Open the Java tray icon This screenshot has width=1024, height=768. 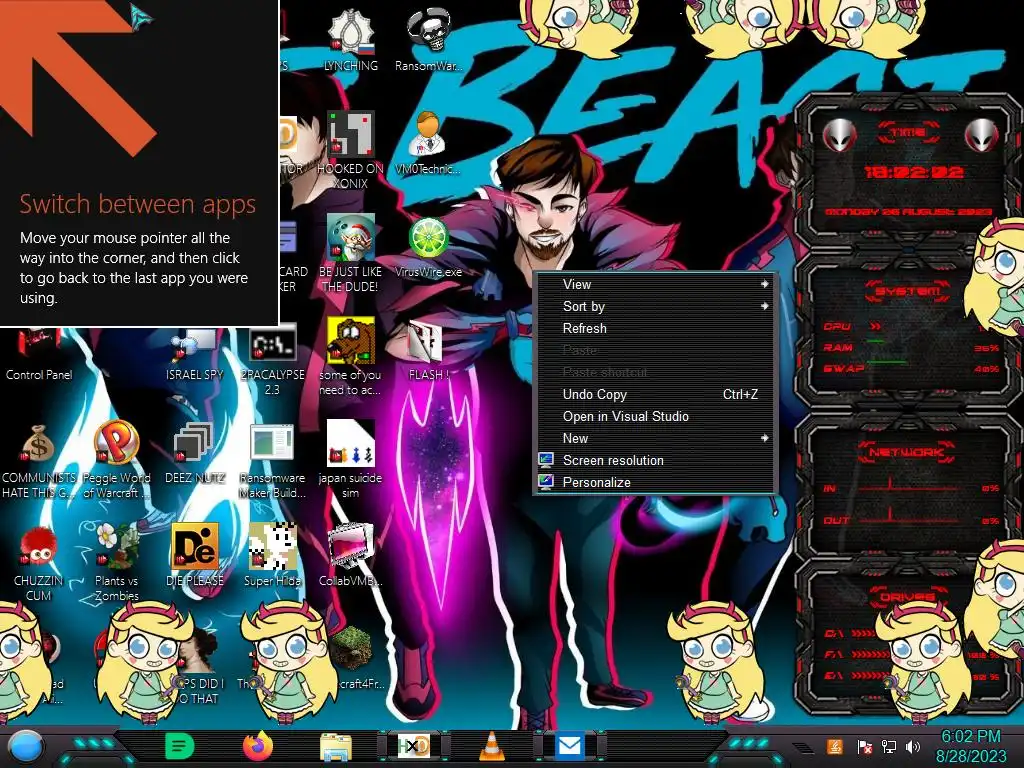coord(835,746)
